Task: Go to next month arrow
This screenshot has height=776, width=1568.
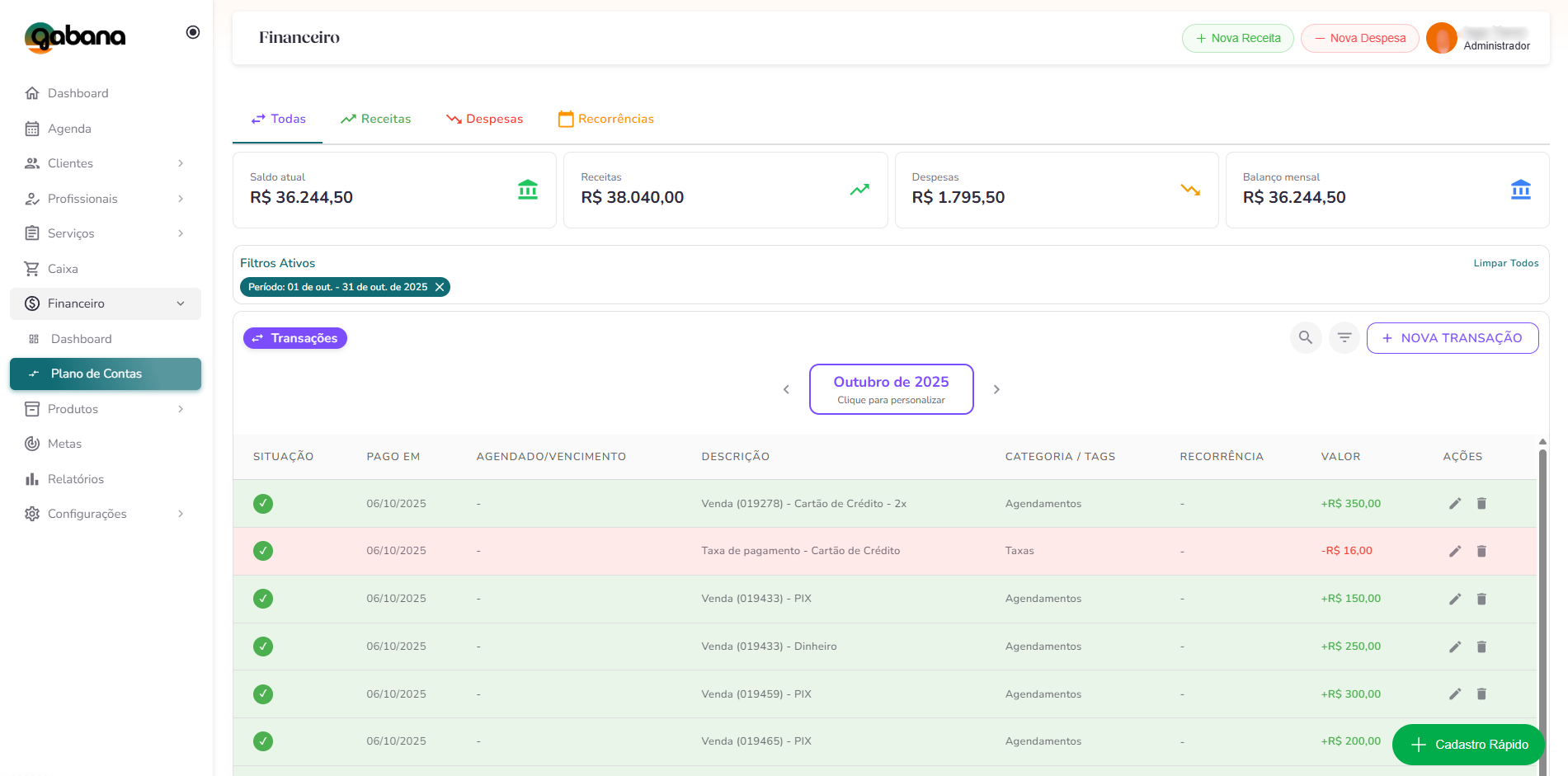Action: (x=996, y=389)
